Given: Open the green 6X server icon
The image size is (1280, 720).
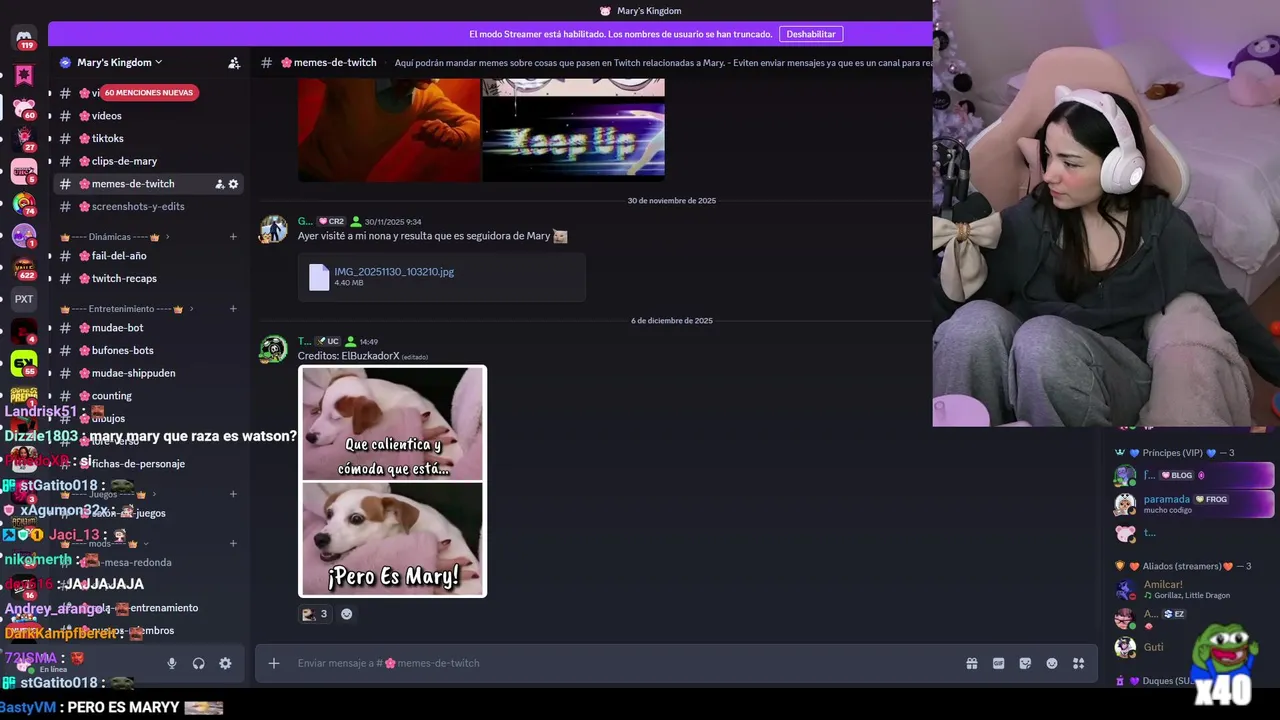Looking at the screenshot, I should (24, 363).
